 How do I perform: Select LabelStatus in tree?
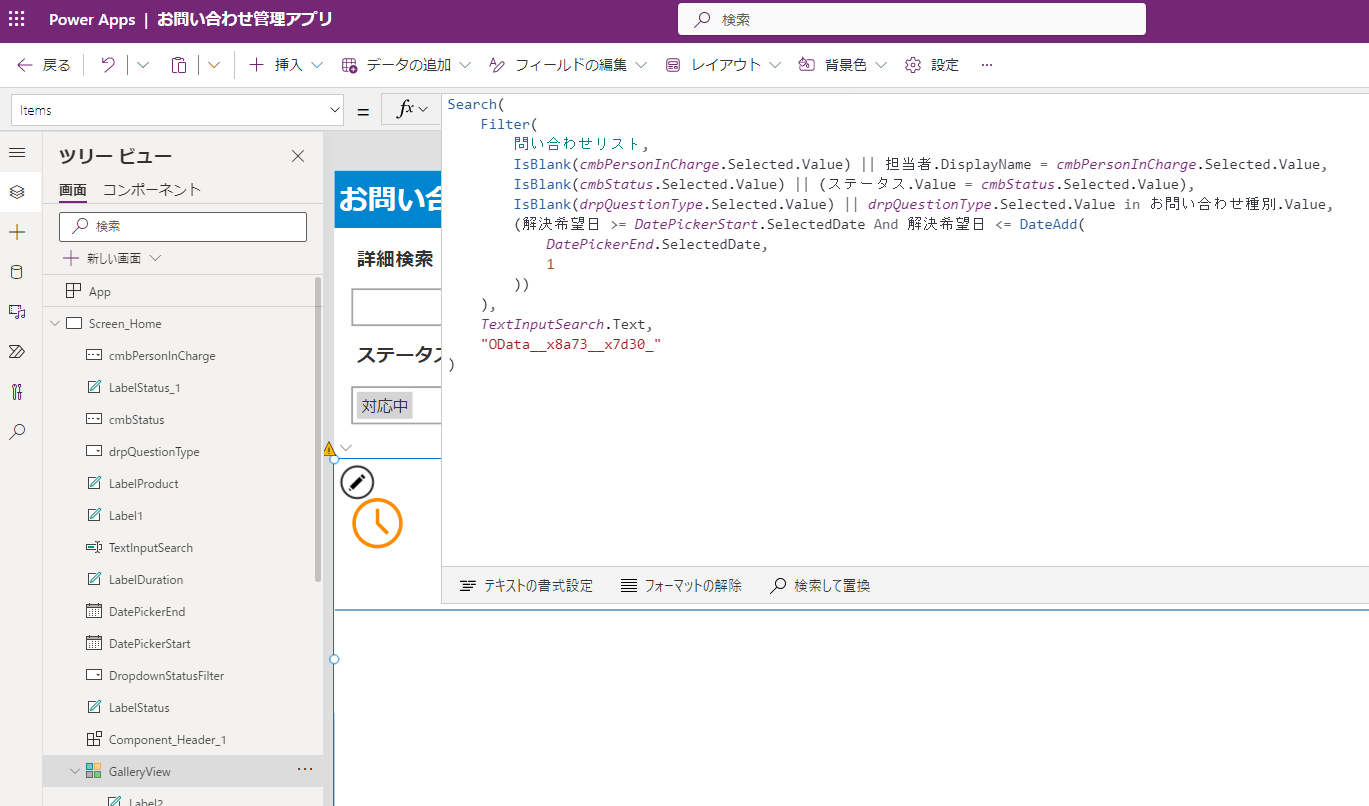pos(139,708)
